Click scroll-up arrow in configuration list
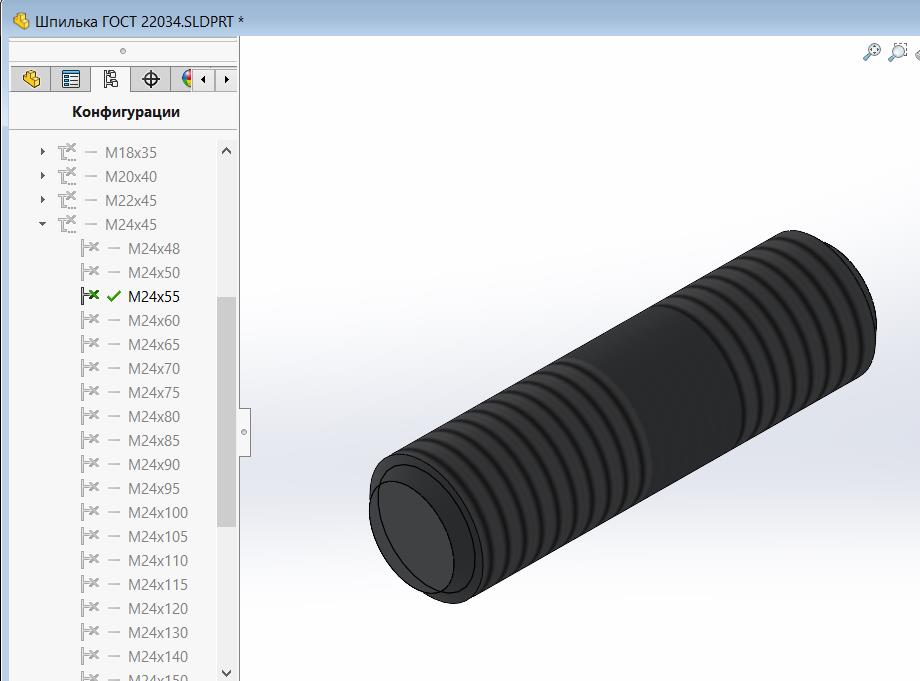920x681 pixels. point(226,151)
